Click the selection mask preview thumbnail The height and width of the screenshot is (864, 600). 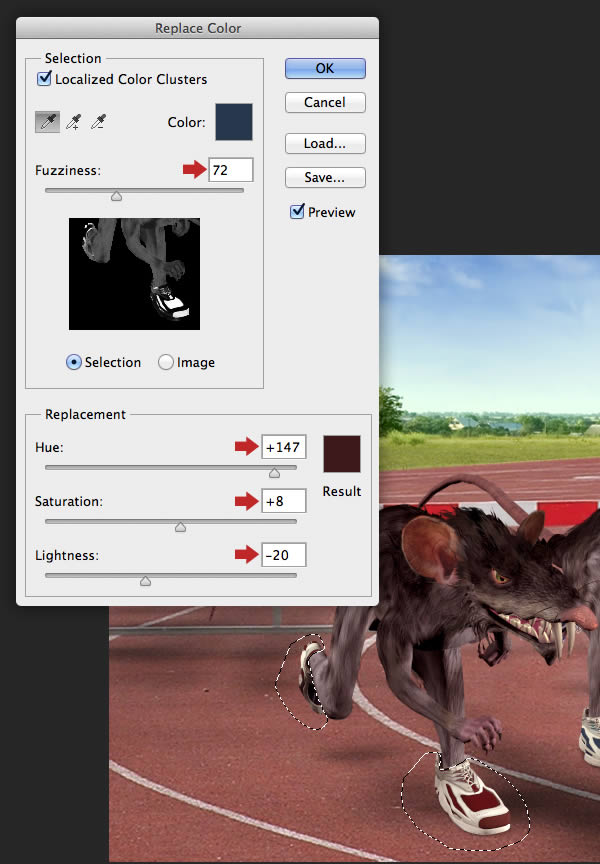click(134, 274)
